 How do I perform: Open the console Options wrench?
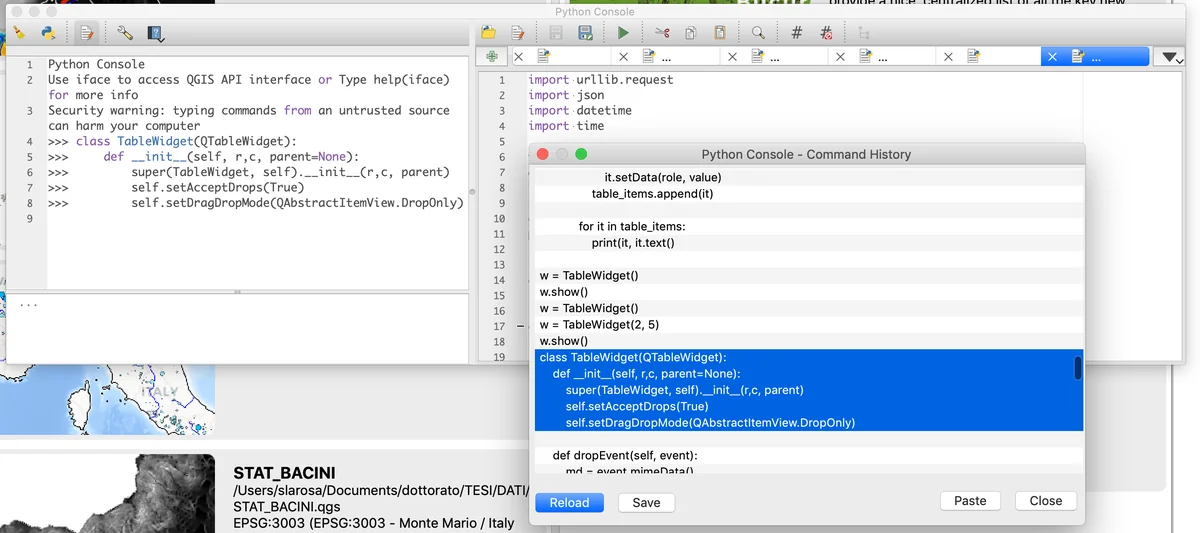click(x=125, y=33)
